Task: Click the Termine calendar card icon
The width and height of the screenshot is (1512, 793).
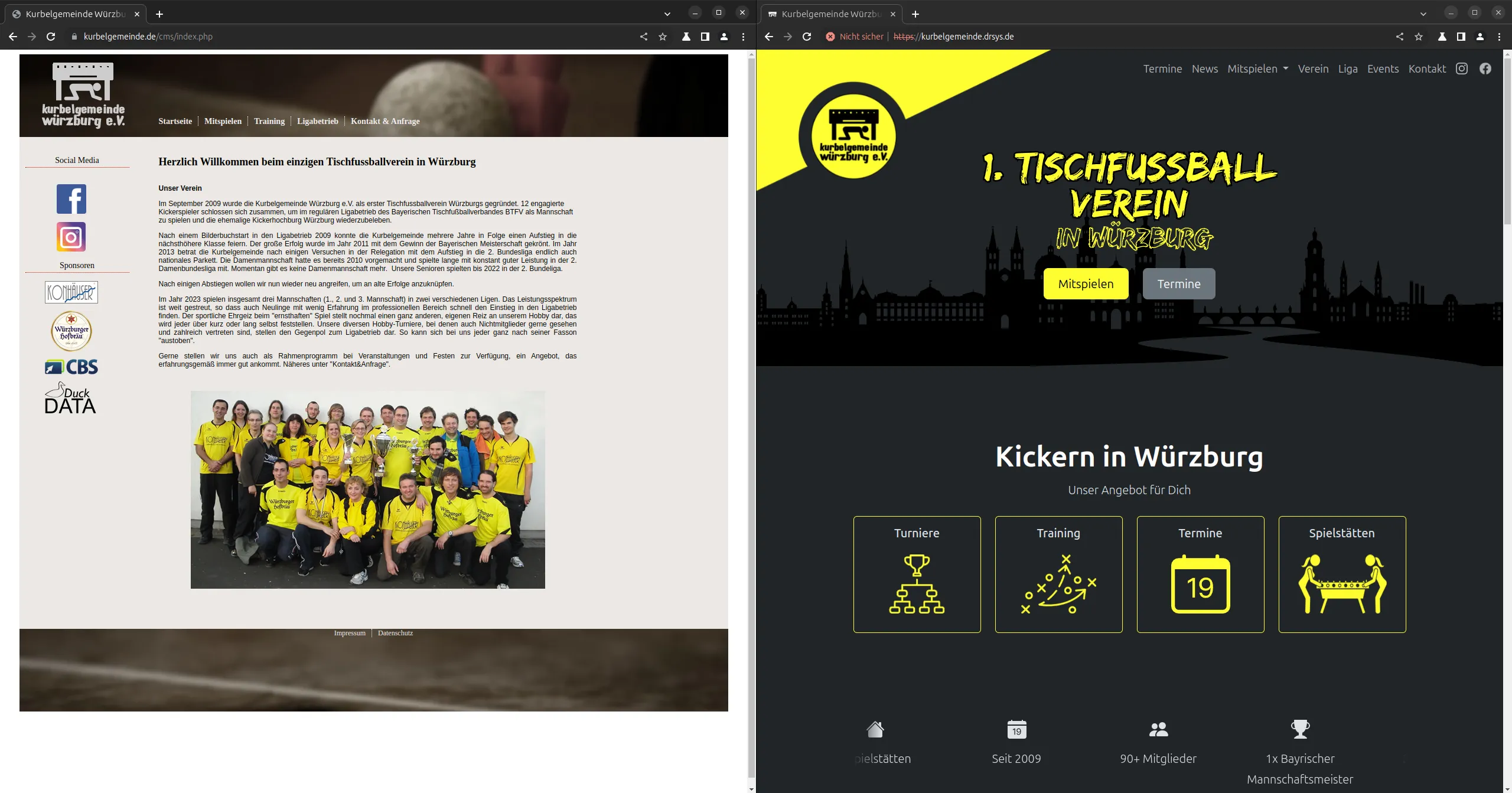Action: pos(1200,585)
